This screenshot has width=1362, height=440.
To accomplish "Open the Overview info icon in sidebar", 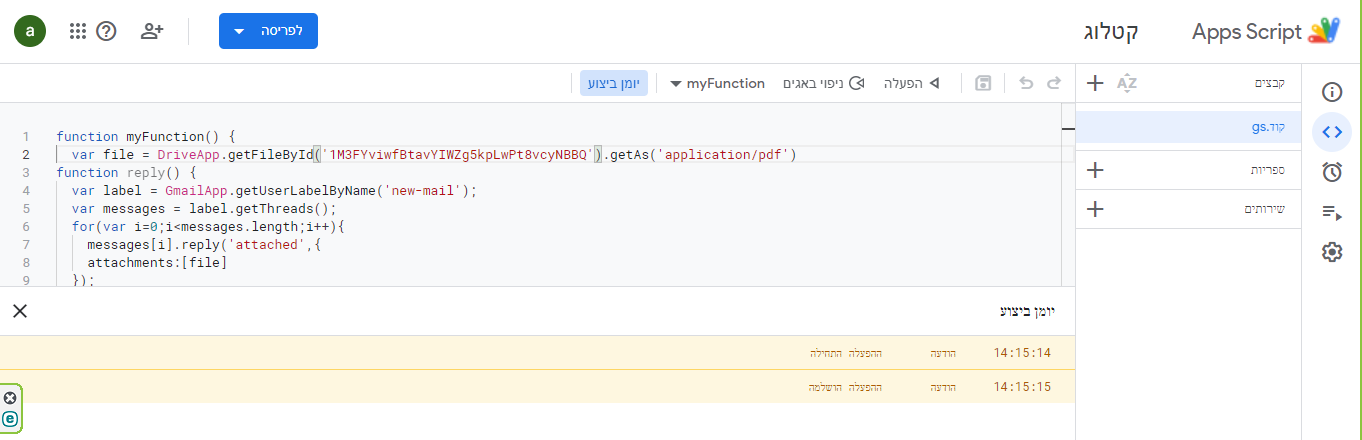I will 1331,93.
